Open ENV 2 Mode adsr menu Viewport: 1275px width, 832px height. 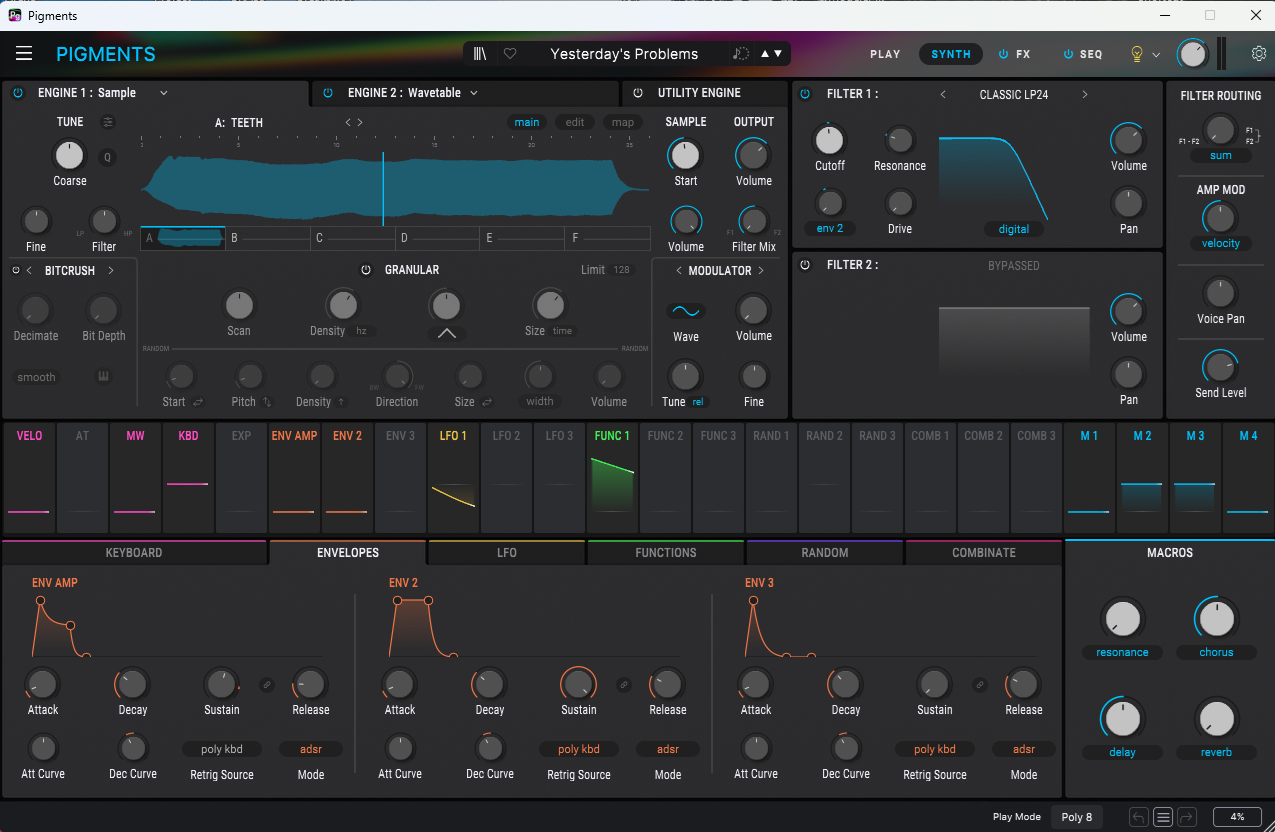(x=668, y=749)
